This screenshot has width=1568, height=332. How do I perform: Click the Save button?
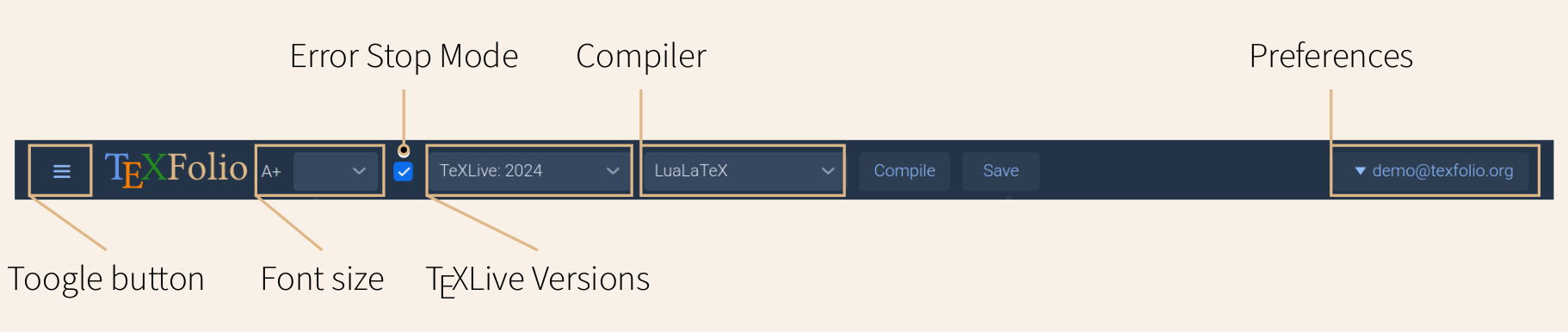click(x=1001, y=171)
